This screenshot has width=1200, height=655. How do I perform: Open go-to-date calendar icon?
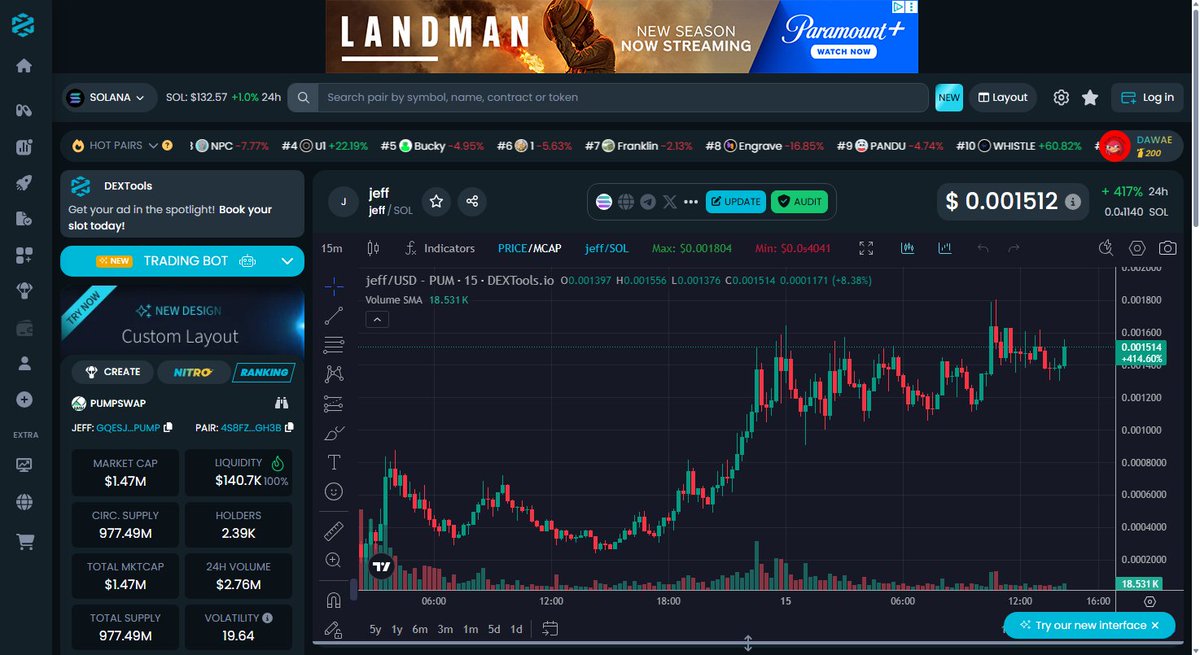tap(550, 629)
